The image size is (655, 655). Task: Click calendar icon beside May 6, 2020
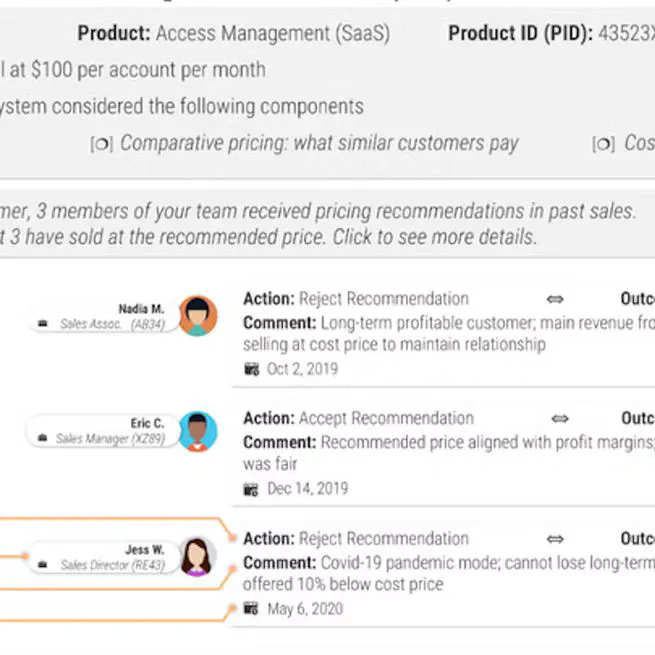click(x=251, y=609)
